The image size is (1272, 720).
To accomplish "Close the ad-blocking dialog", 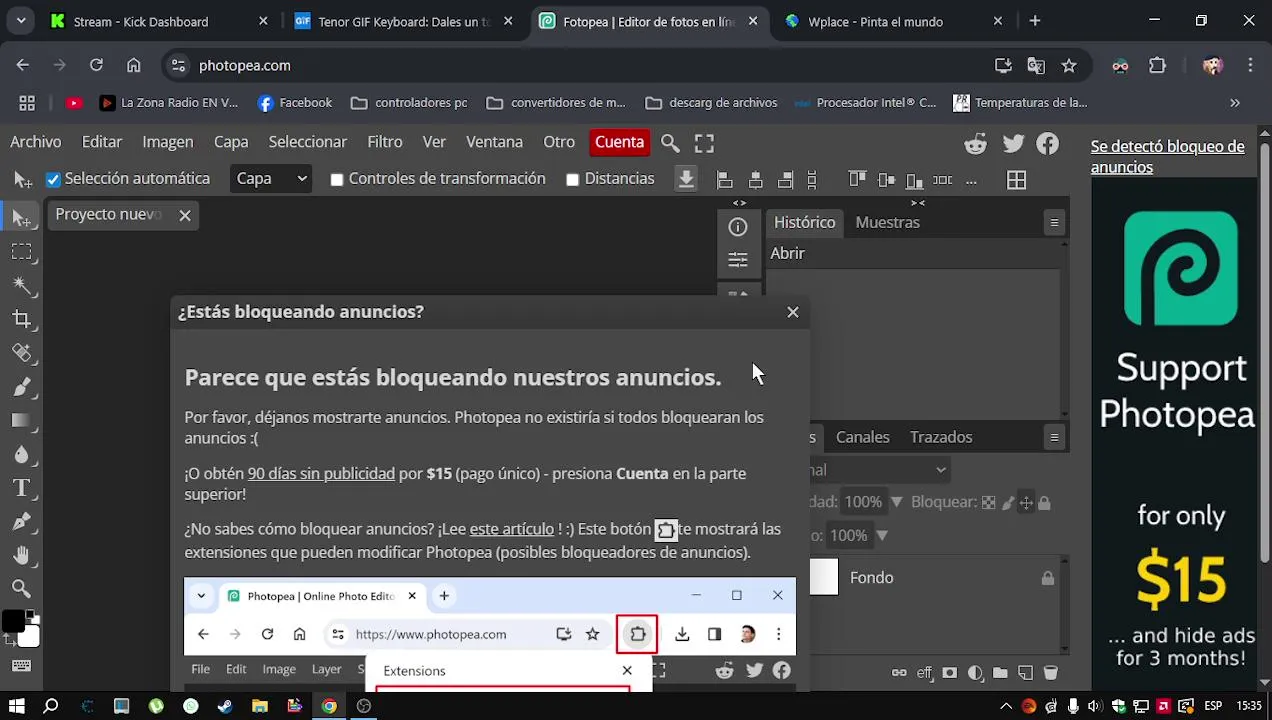I will (x=793, y=312).
